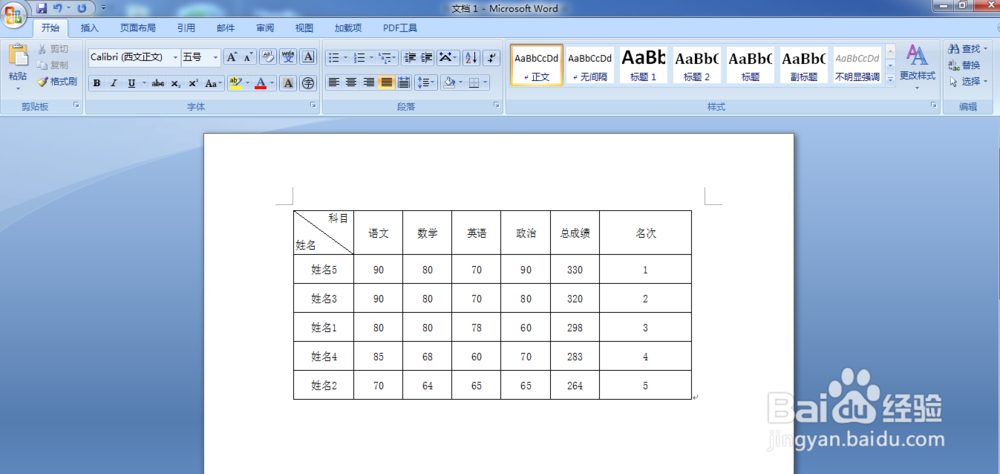Toggle bullet list formatting
The width and height of the screenshot is (1000, 474).
pyautogui.click(x=334, y=58)
